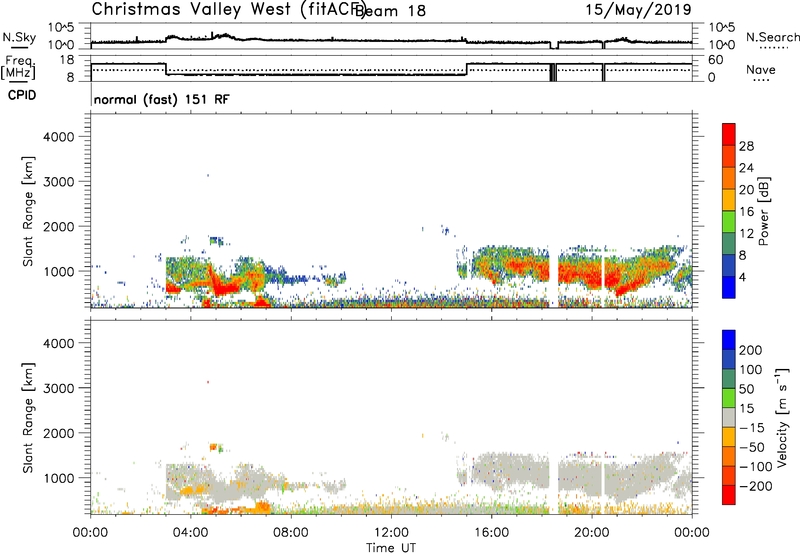800x554 pixels.
Task: Click the red segment of the Power color bar
Action: [x=729, y=135]
